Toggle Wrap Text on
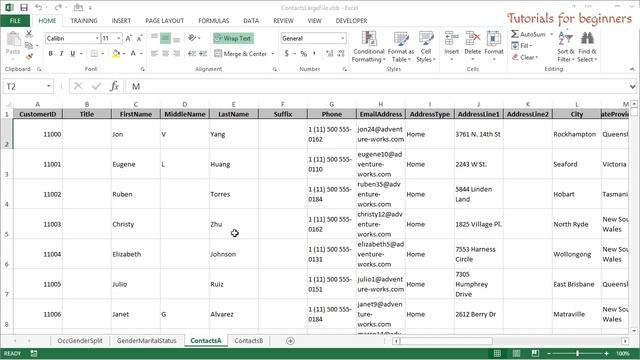The height and width of the screenshot is (360, 640). point(233,38)
